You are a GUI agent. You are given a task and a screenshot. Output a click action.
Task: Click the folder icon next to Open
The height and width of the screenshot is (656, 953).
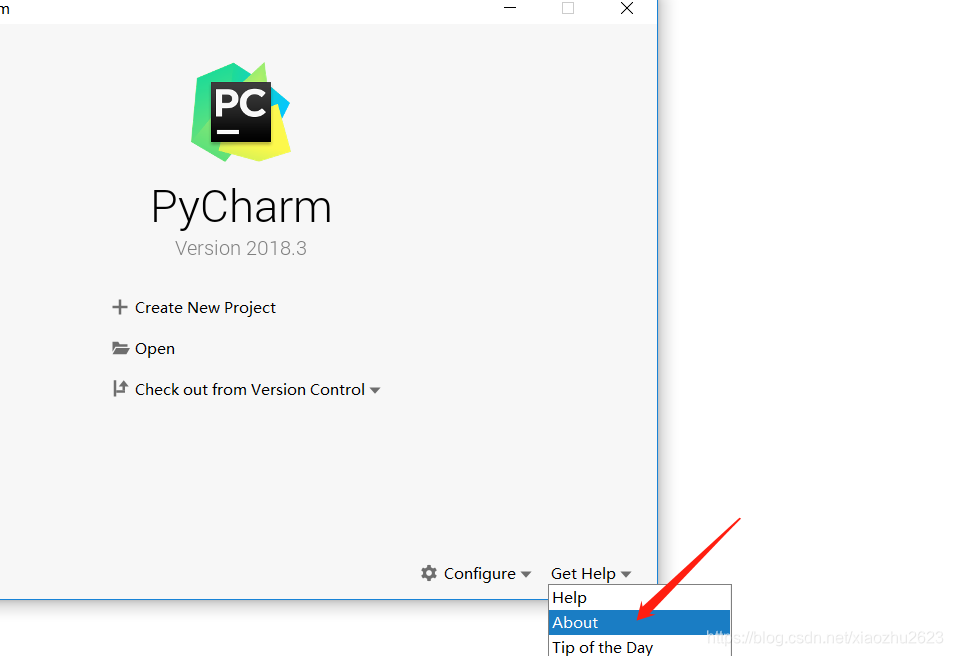[x=120, y=348]
